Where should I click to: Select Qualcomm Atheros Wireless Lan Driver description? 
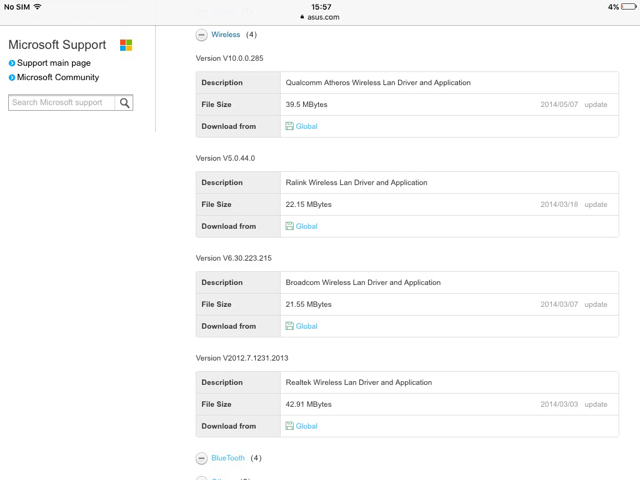pos(378,82)
